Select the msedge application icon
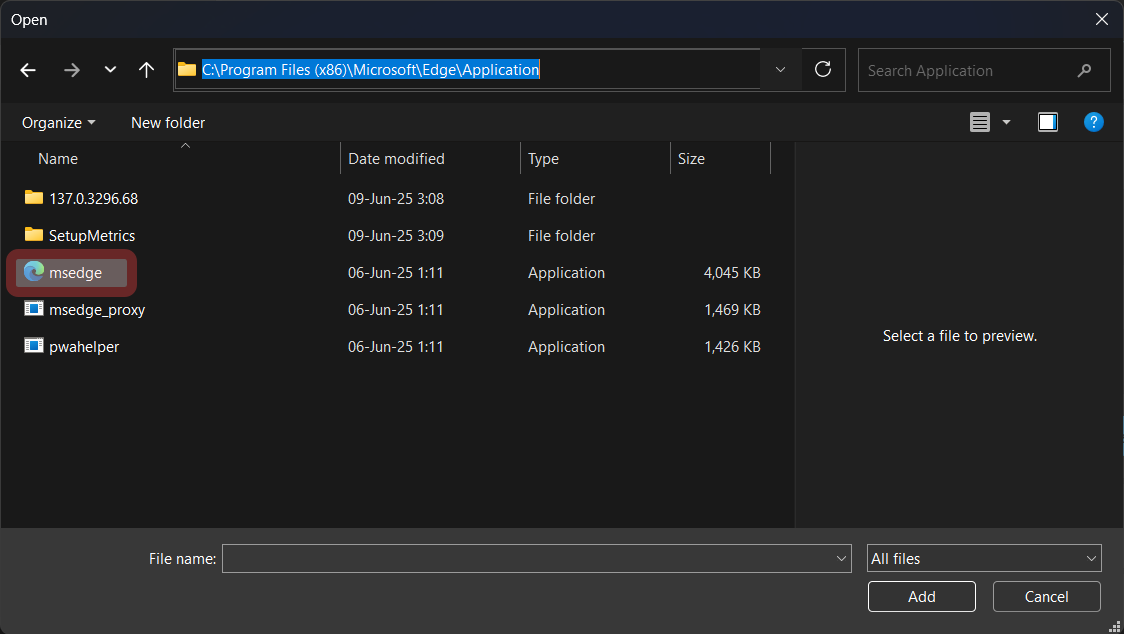This screenshot has height=634, width=1124. [x=34, y=272]
